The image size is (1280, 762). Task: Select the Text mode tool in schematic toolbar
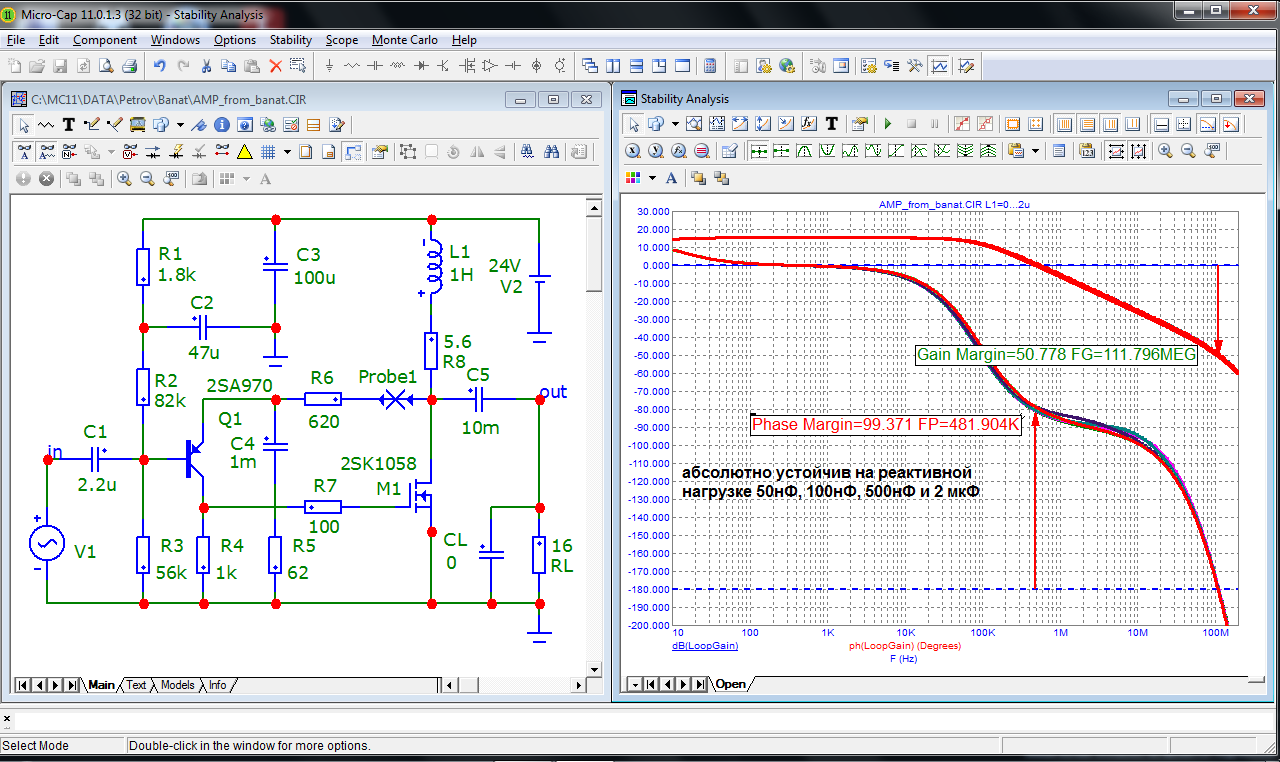click(x=69, y=125)
